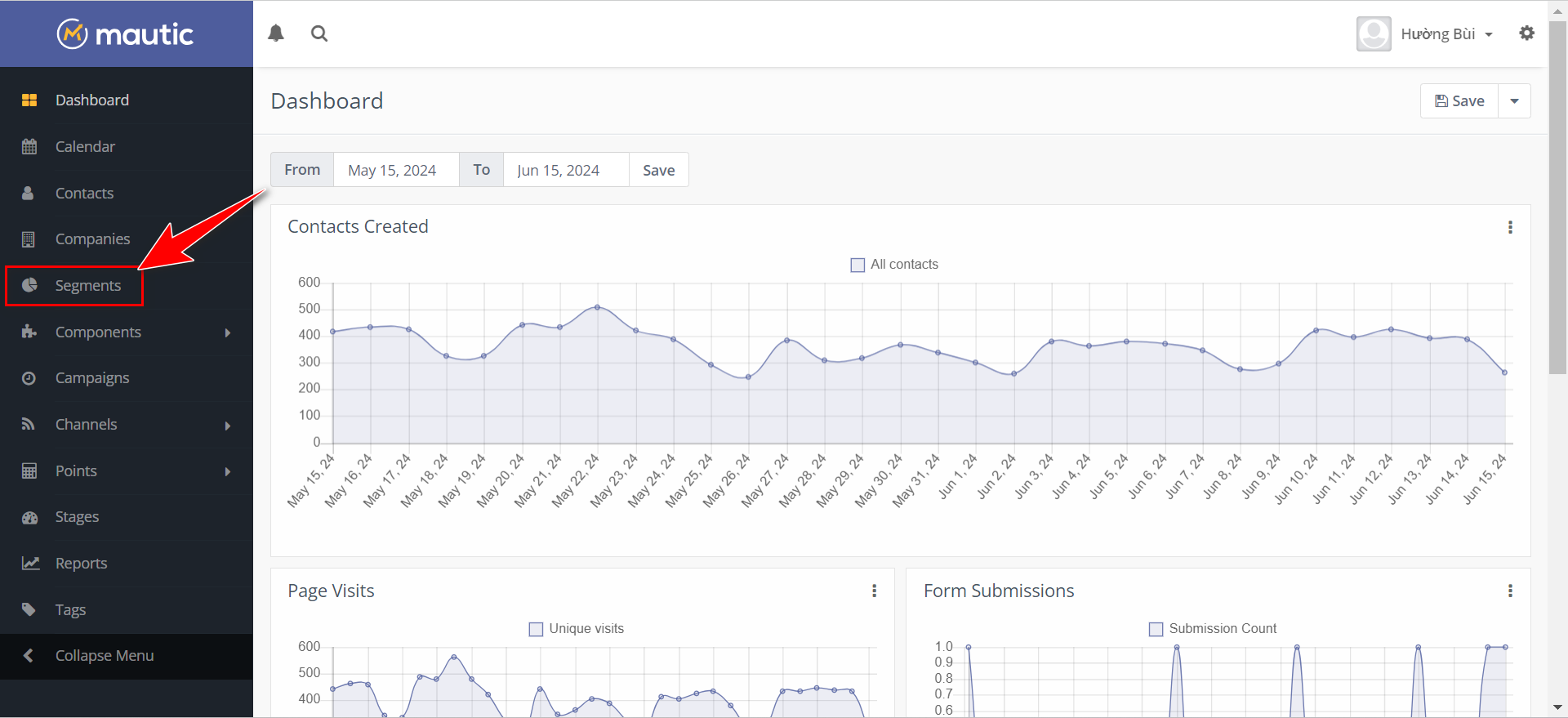Open the dropdown arrow beside Save
The image size is (1568, 718).
(x=1514, y=101)
